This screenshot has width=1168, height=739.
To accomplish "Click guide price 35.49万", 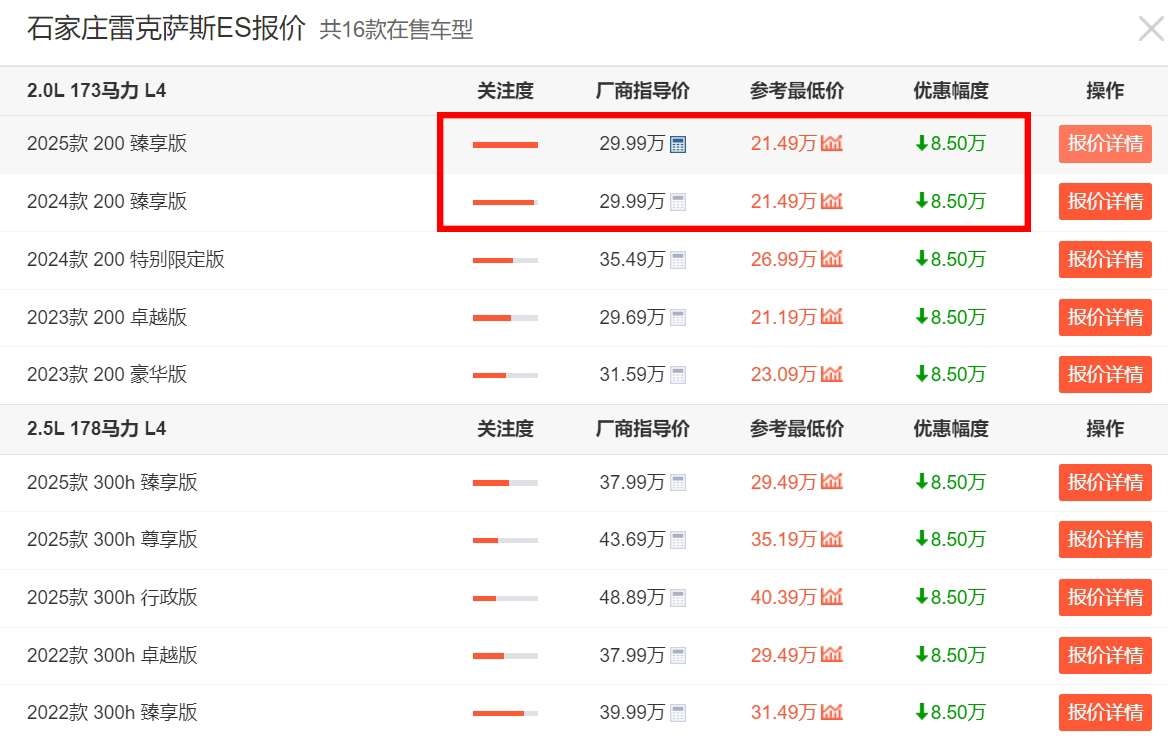I will click(632, 260).
